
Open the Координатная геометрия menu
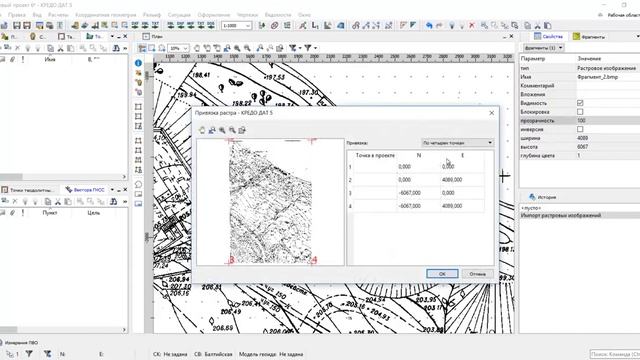click(105, 15)
